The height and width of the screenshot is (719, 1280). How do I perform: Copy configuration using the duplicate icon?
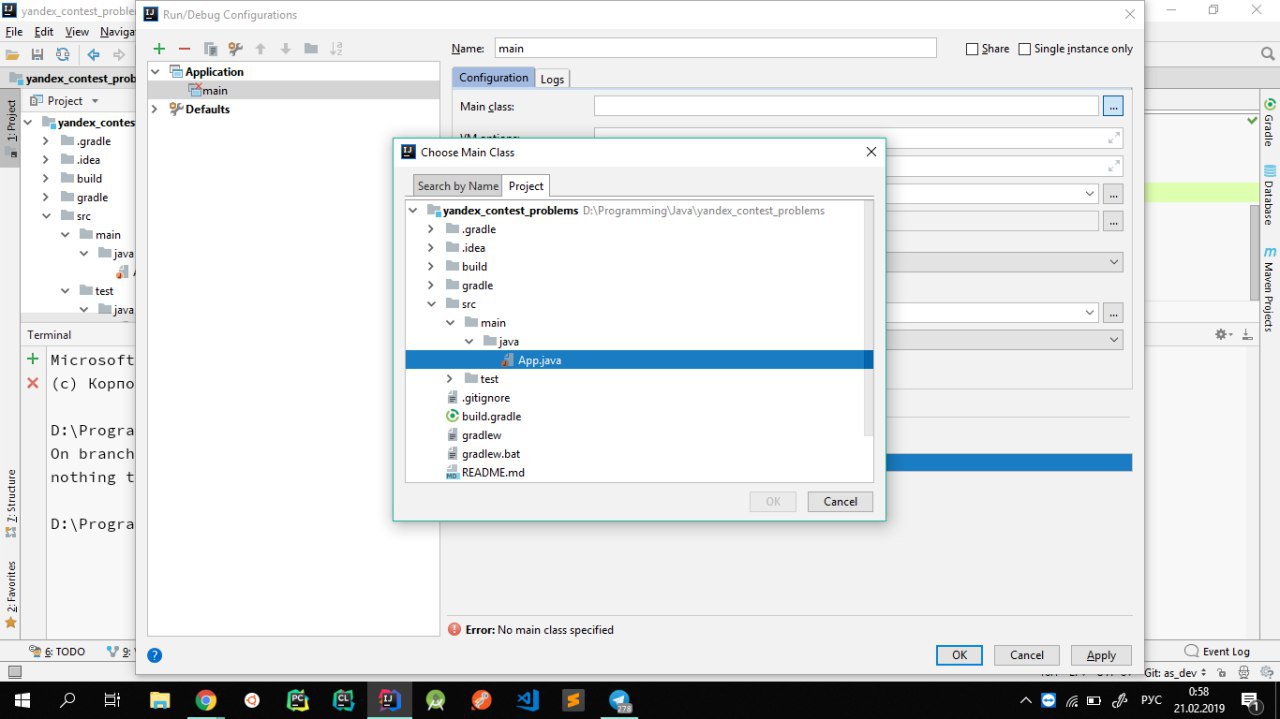coord(210,49)
